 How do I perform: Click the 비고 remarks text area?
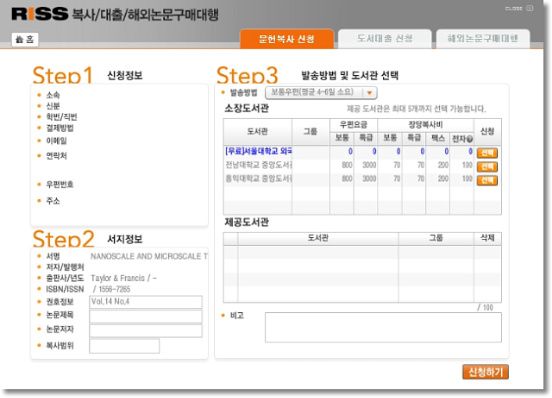tap(383, 327)
